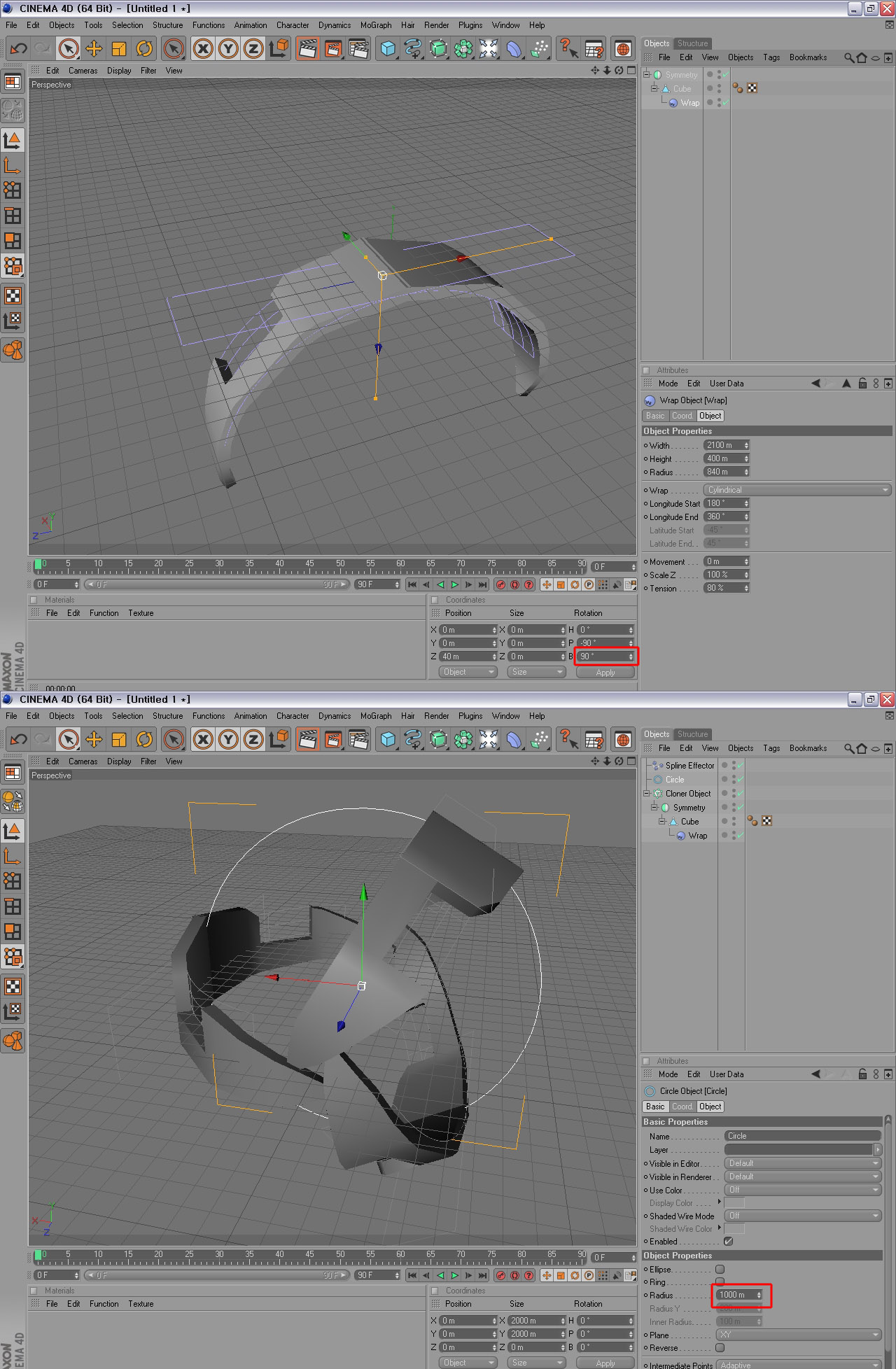Toggle Reverse checkbox in Circle properties
896x1369 pixels.
pyautogui.click(x=720, y=1348)
